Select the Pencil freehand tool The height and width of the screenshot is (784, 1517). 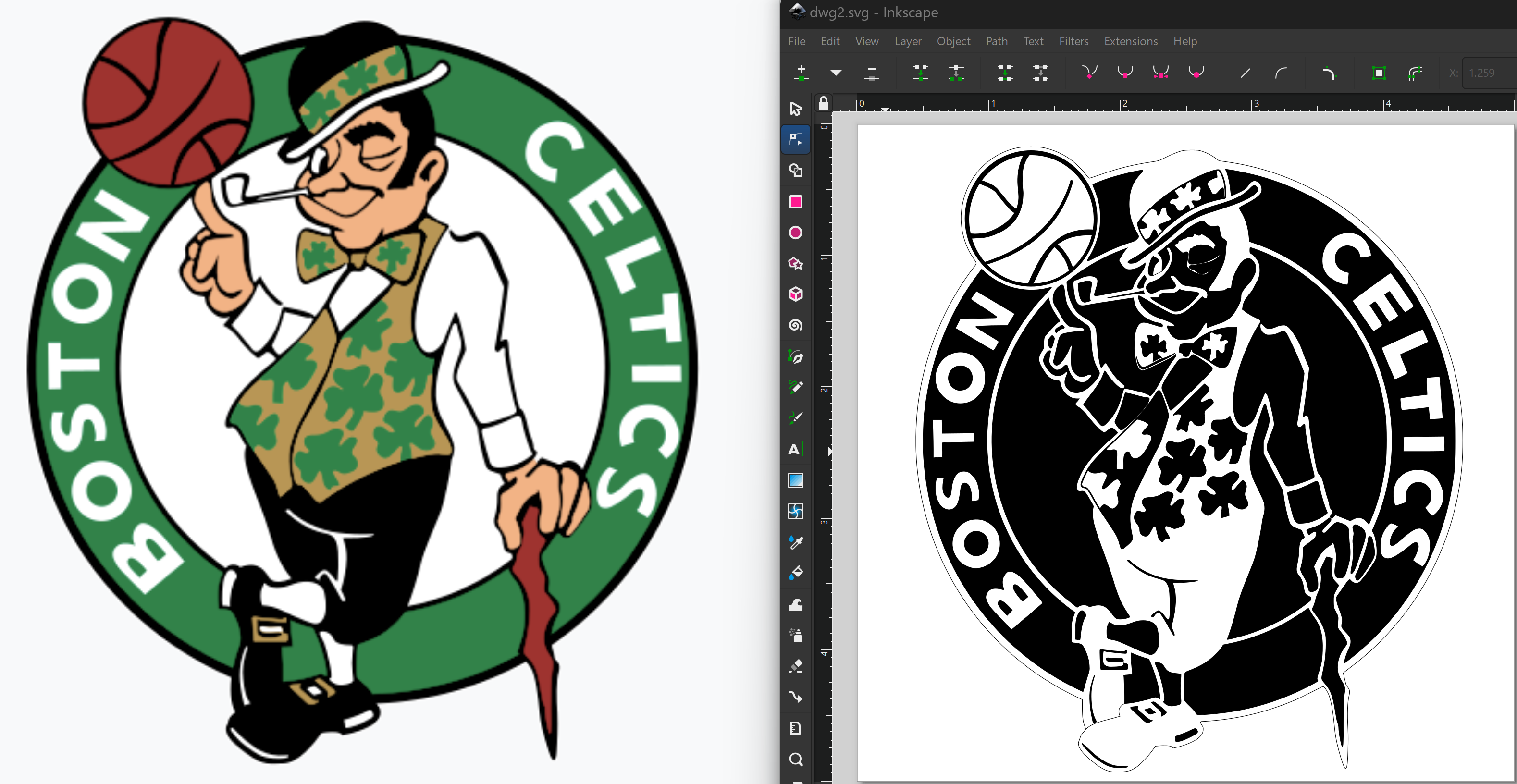pyautogui.click(x=796, y=387)
